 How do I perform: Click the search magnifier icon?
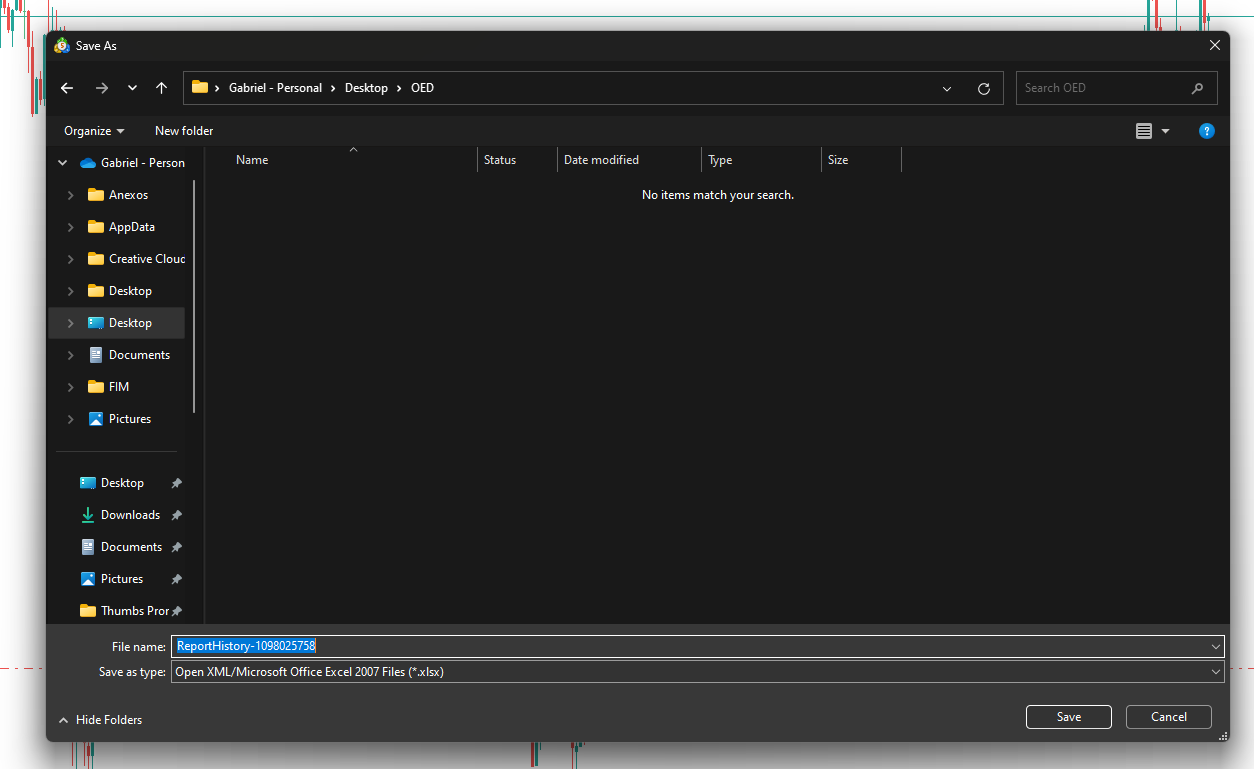1197,88
